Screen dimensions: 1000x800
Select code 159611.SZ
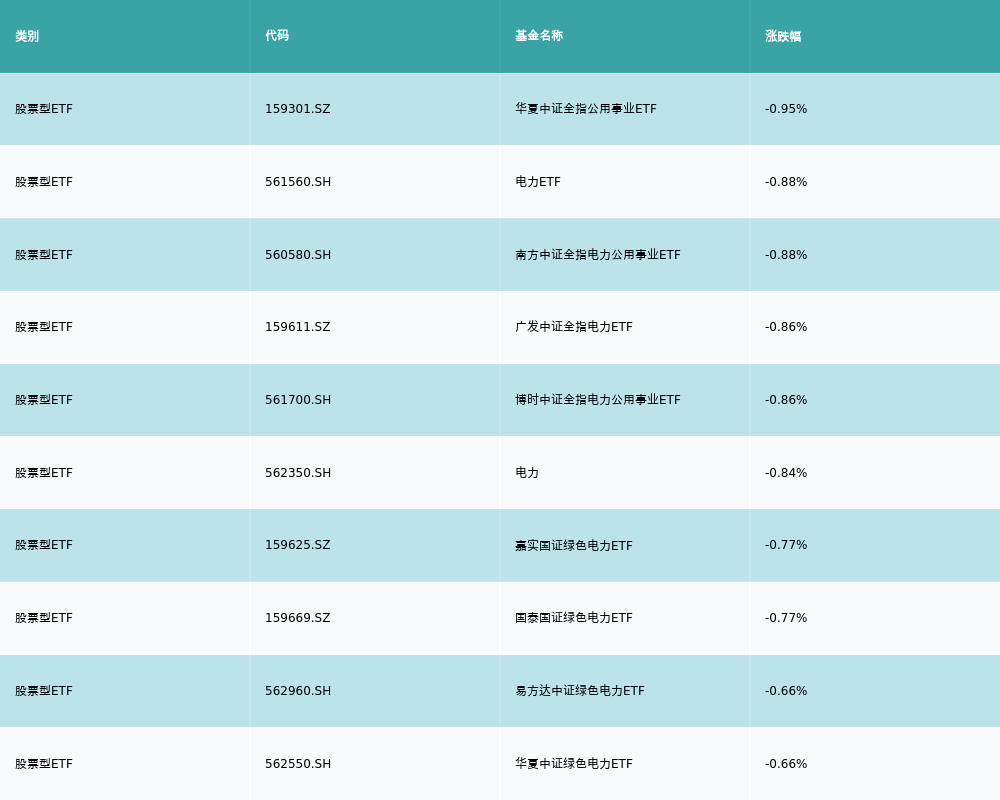298,327
